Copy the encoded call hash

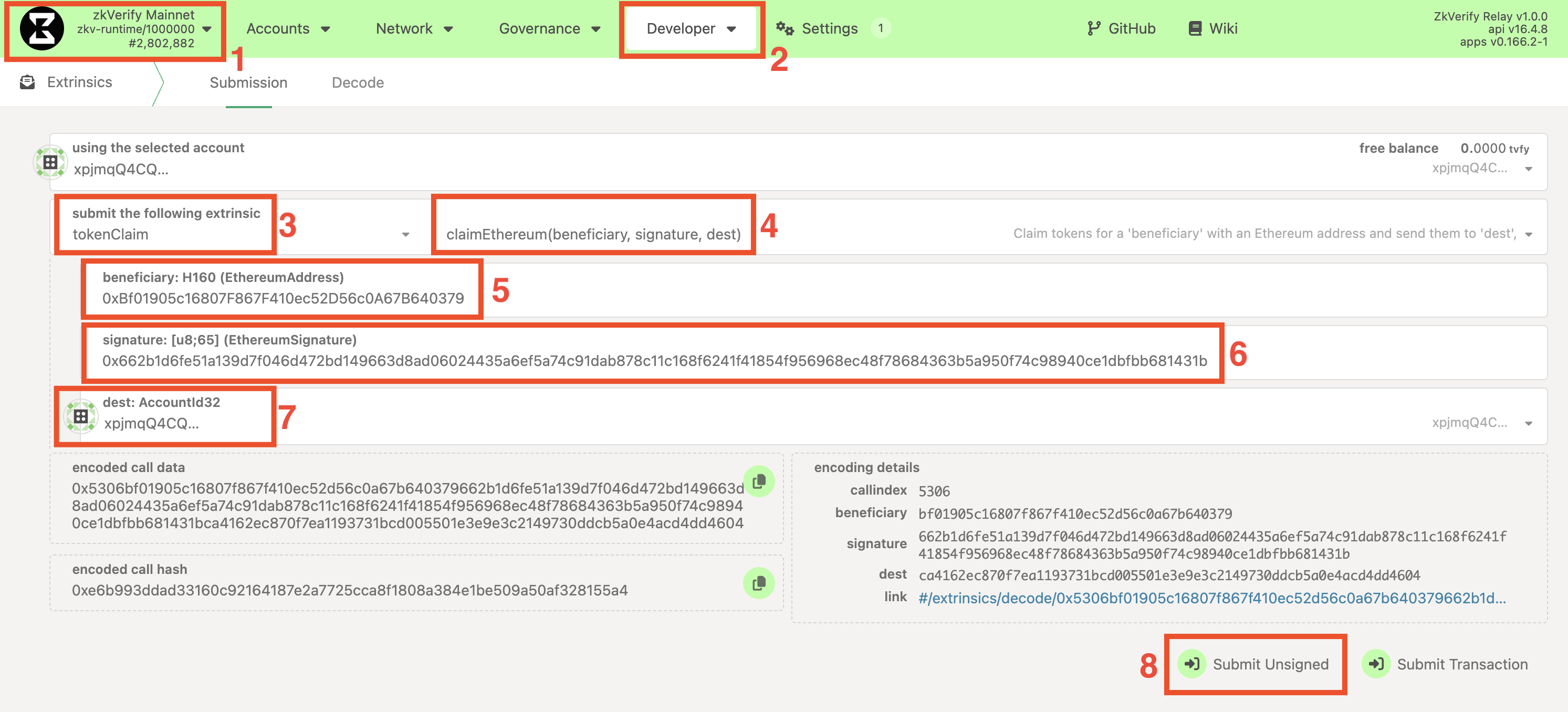(x=758, y=583)
